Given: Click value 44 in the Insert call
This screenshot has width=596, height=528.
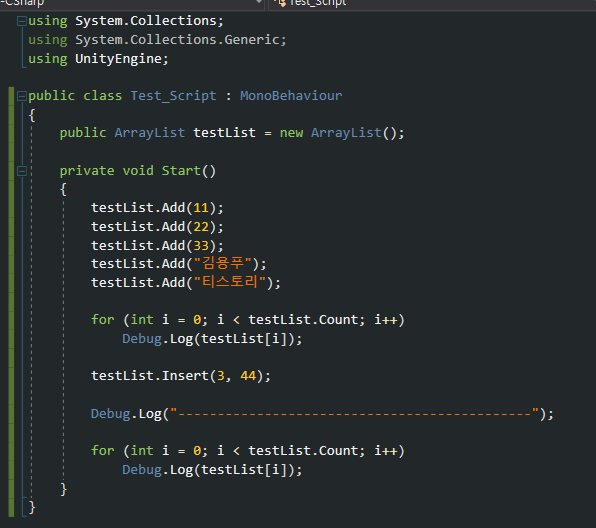Looking at the screenshot, I should [x=248, y=376].
